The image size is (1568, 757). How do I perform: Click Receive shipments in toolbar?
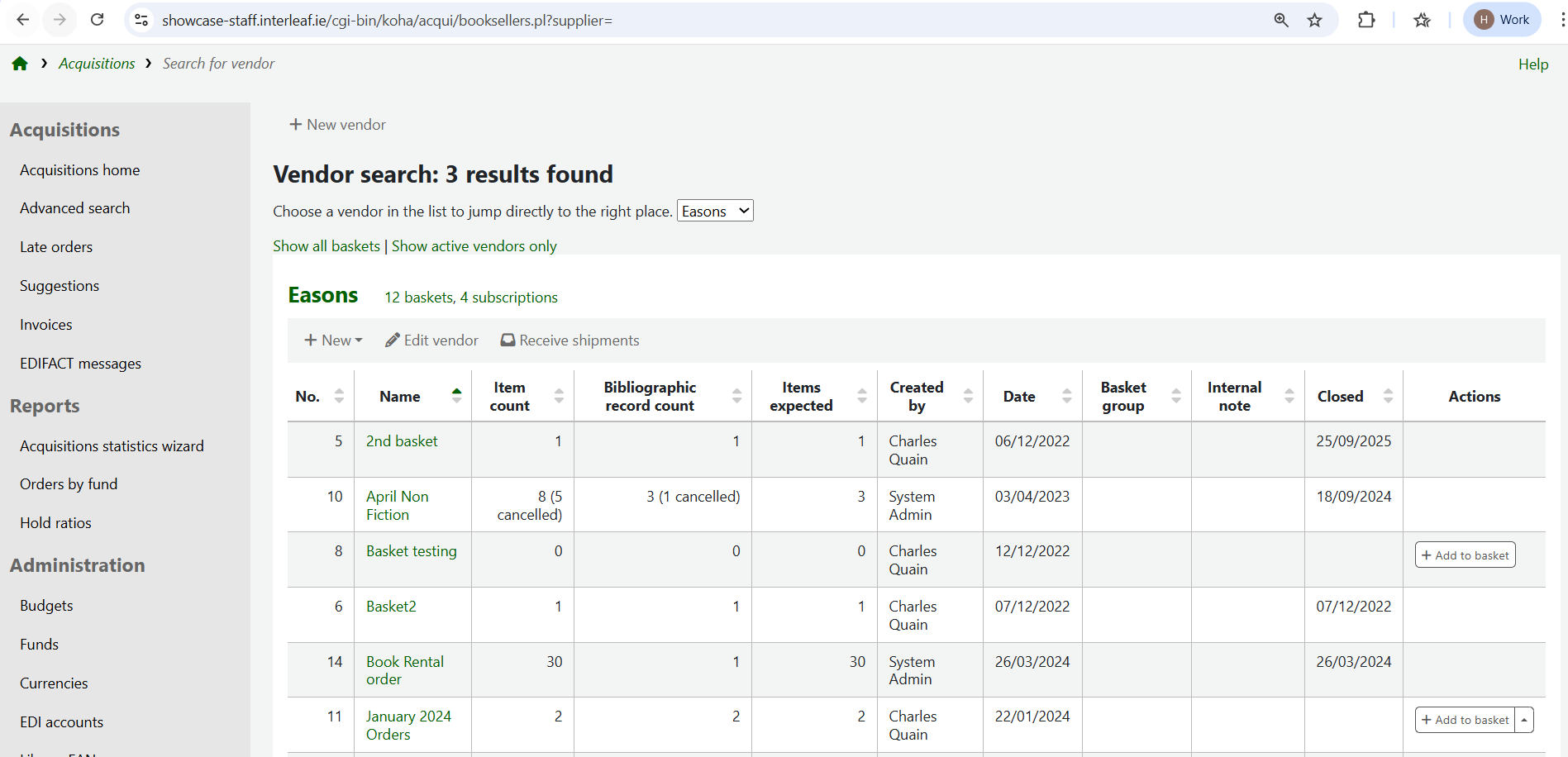click(x=570, y=340)
